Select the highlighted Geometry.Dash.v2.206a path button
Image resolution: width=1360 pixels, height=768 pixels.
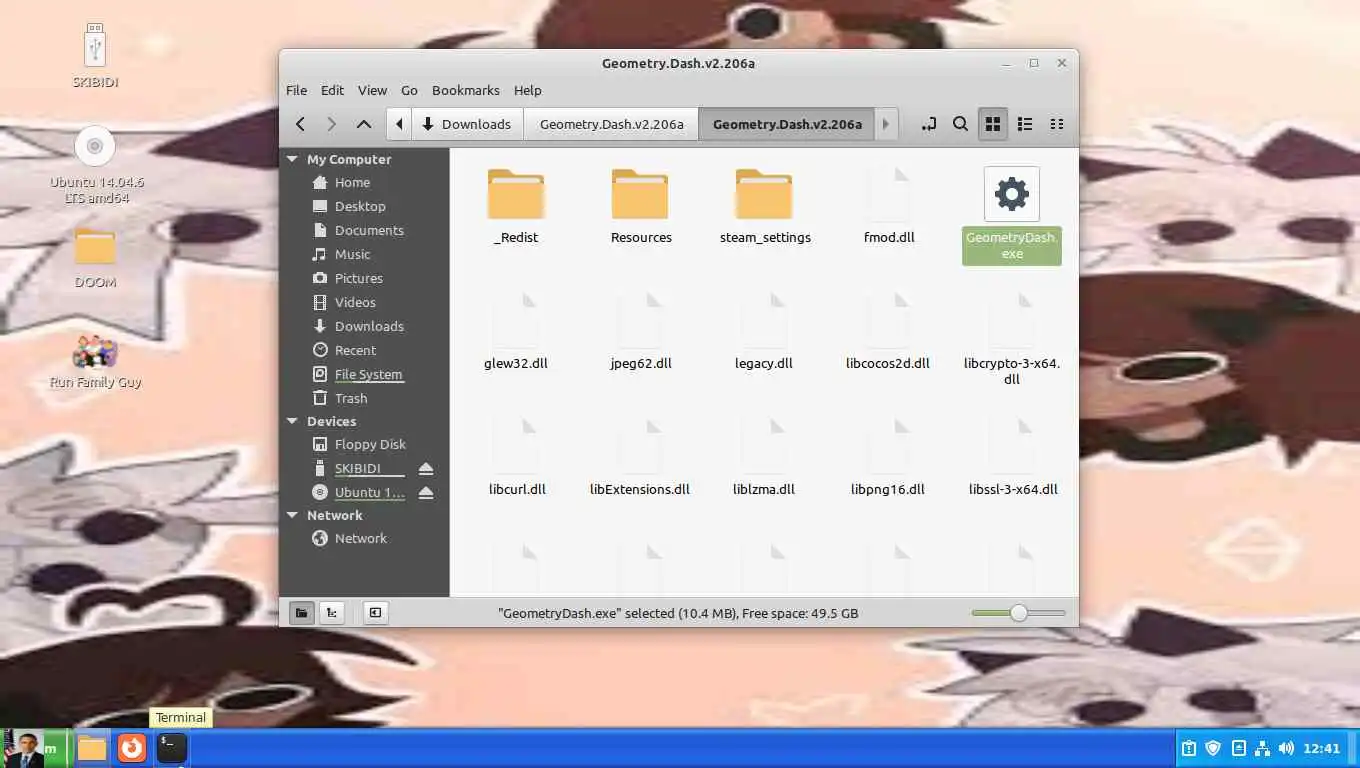787,124
